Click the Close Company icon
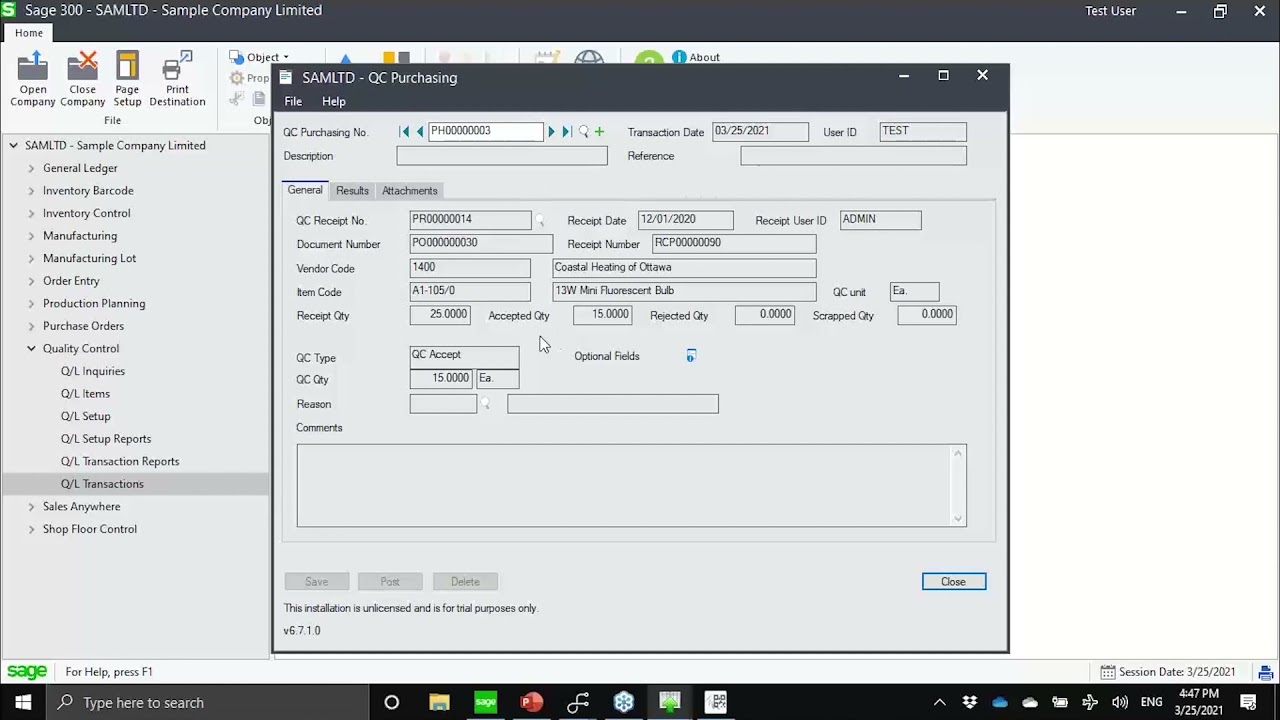This screenshot has height=720, width=1280. (82, 79)
